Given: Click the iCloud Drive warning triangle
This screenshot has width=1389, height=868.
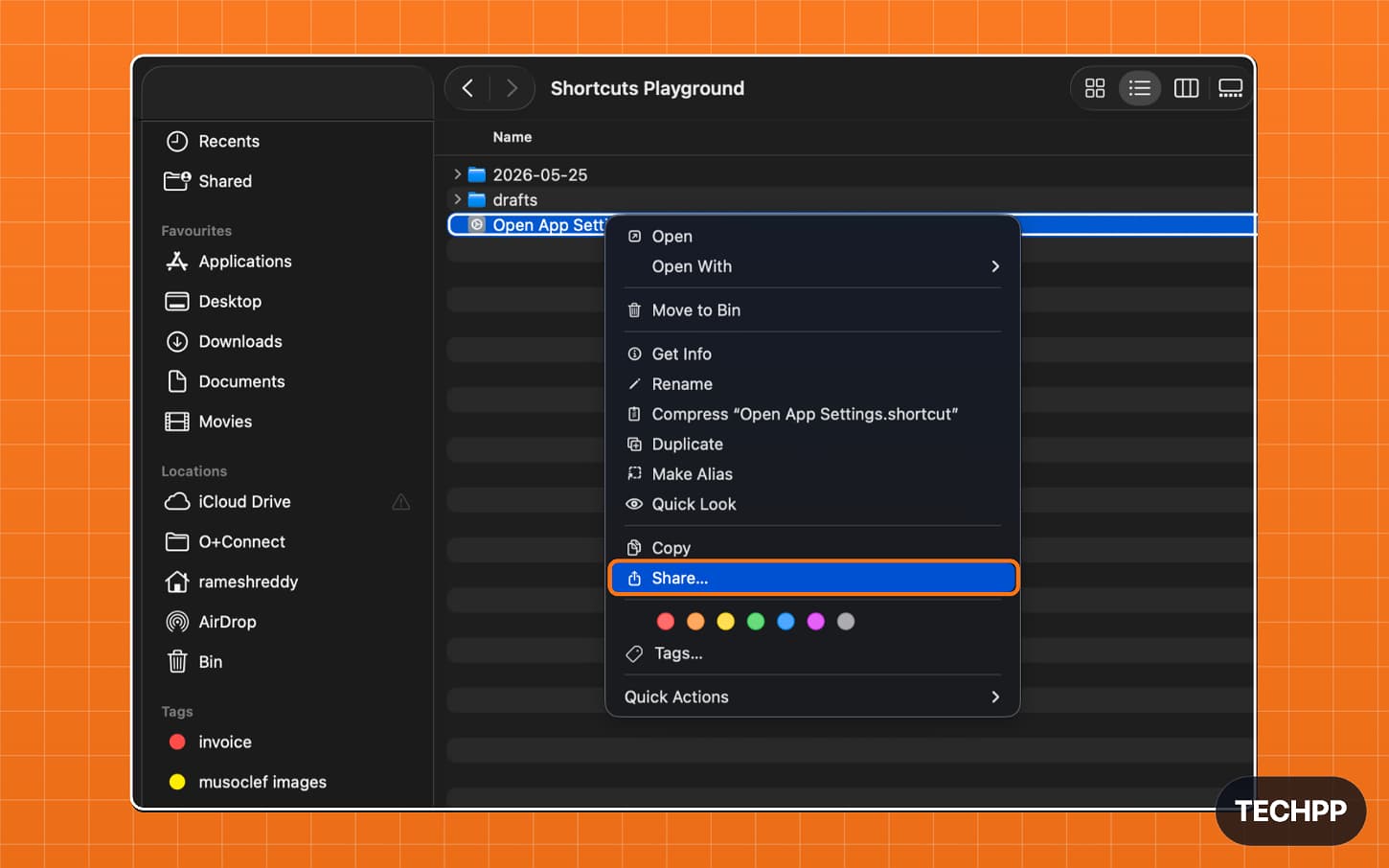Looking at the screenshot, I should coord(401,502).
